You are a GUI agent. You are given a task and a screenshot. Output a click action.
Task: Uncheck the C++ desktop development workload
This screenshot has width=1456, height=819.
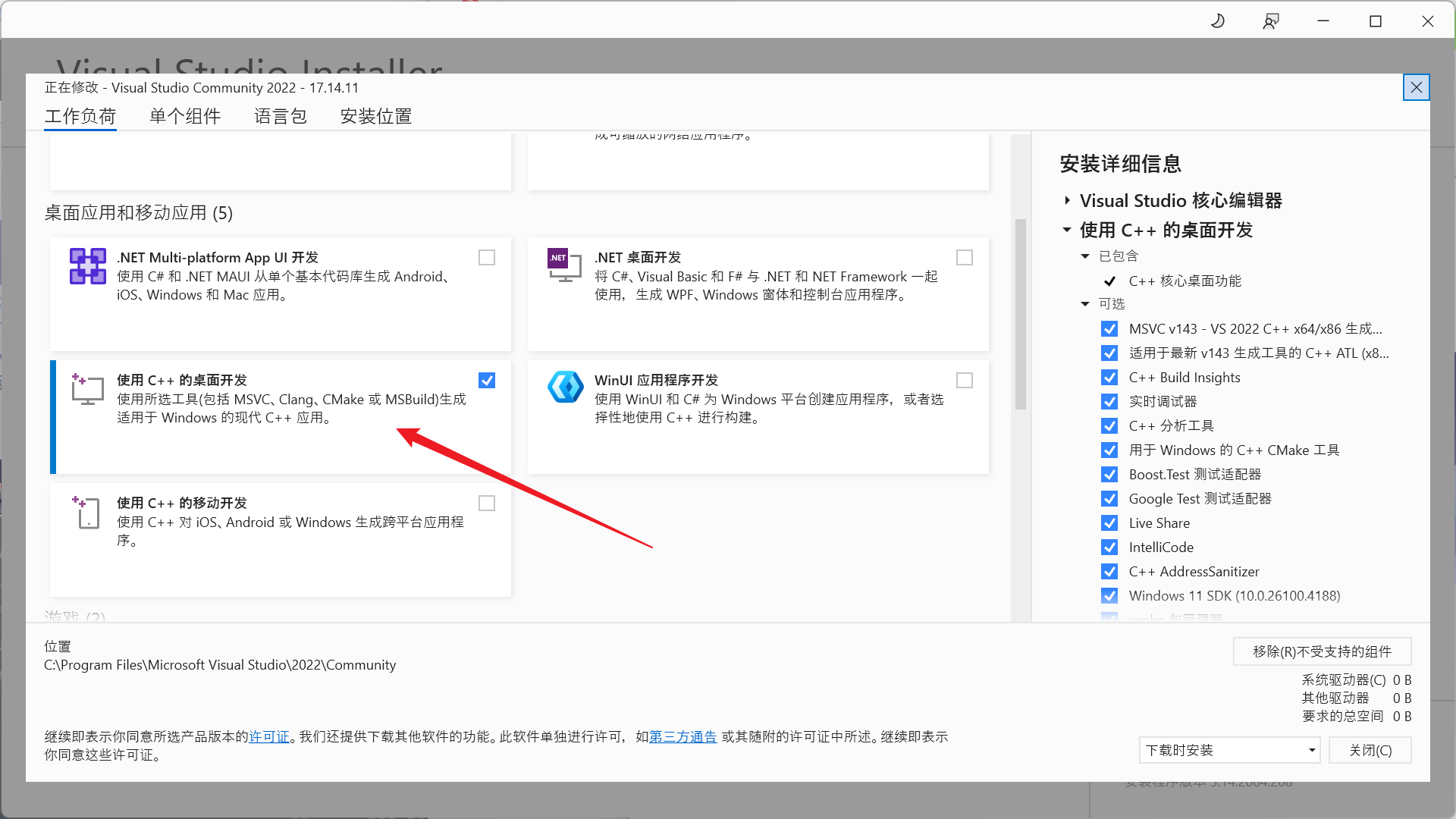click(487, 381)
